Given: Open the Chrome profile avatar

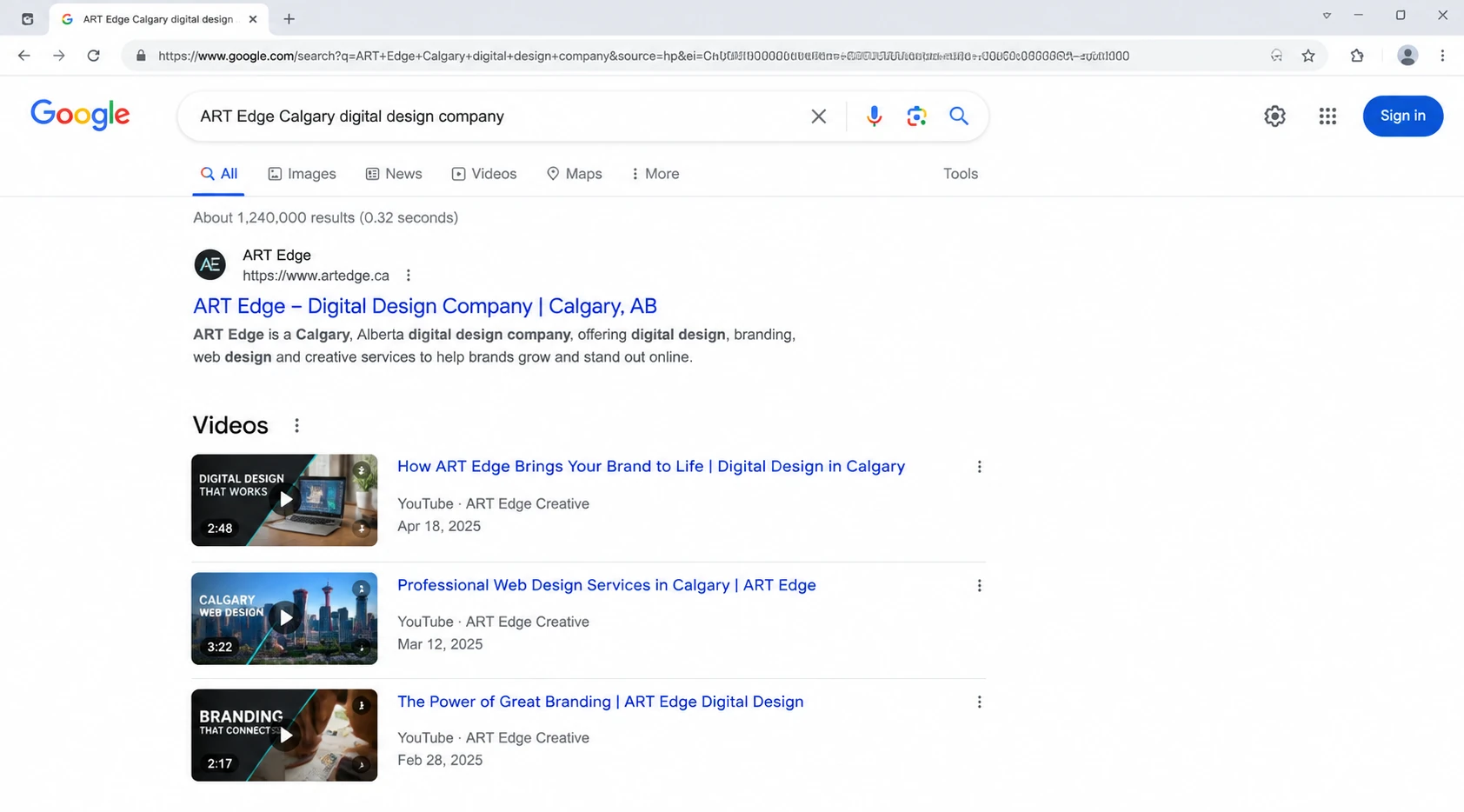Looking at the screenshot, I should 1407,56.
